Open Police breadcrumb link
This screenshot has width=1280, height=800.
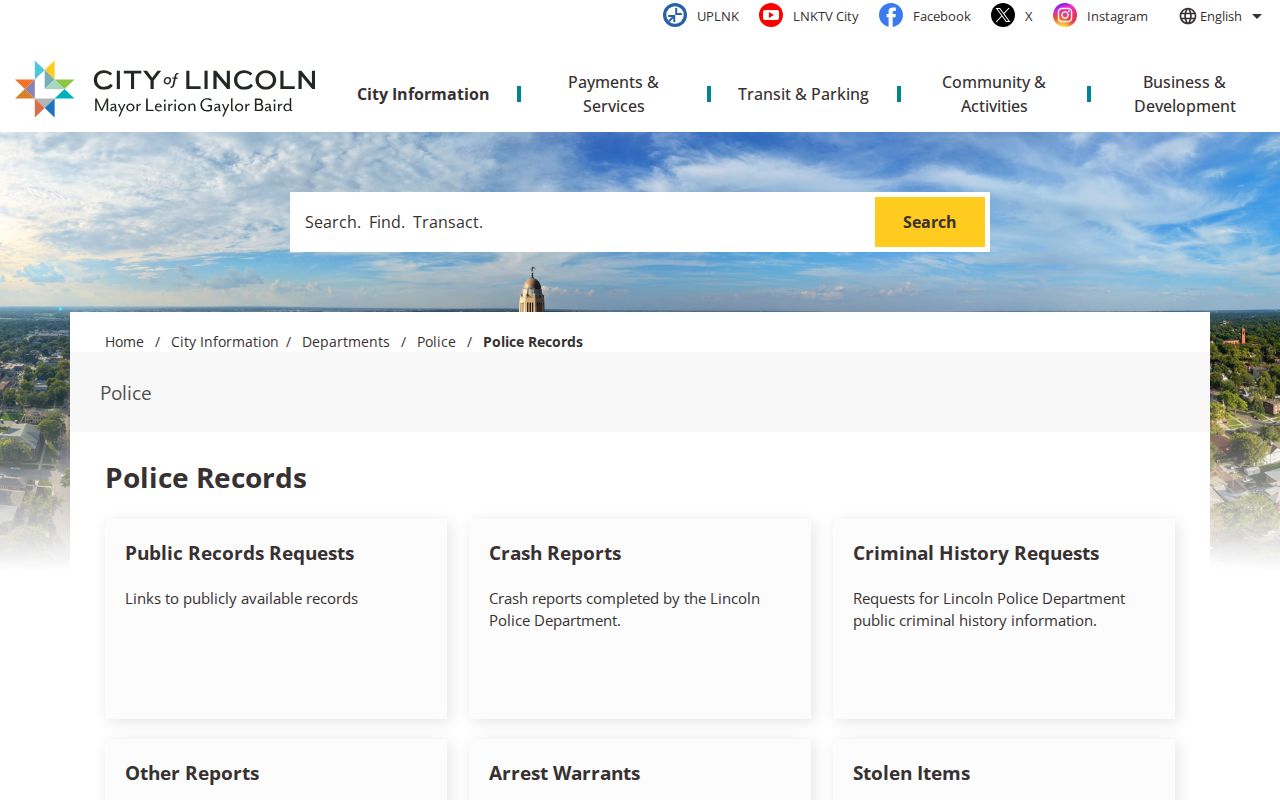(436, 342)
